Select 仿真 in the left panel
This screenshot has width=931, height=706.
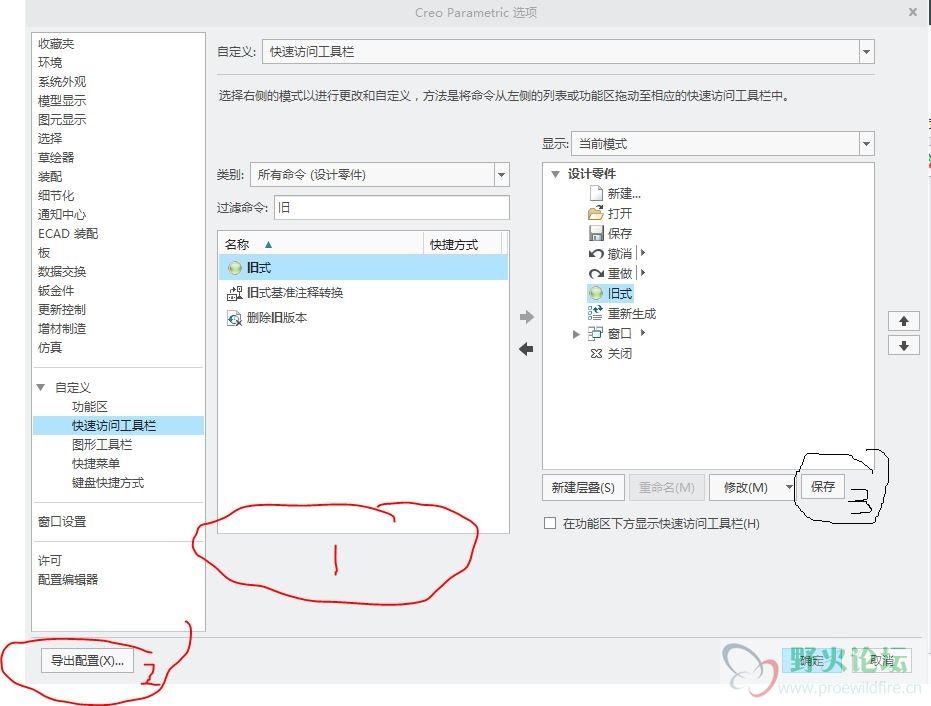[50, 347]
